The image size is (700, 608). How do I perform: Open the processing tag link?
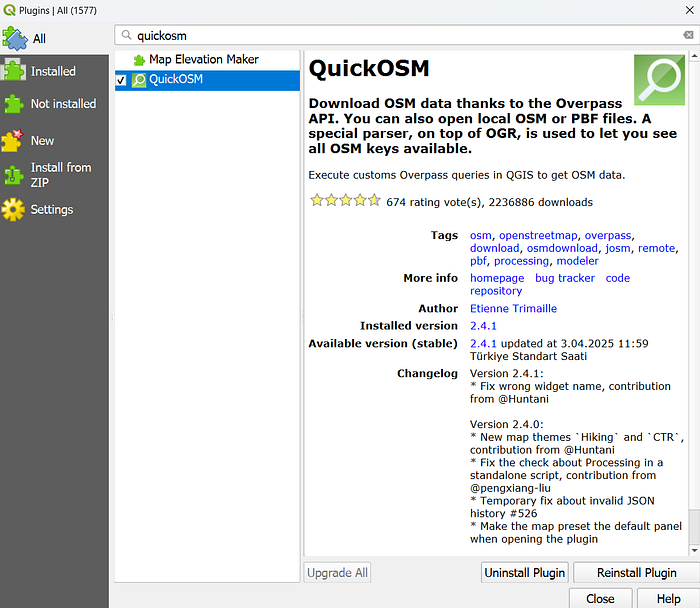pos(521,261)
